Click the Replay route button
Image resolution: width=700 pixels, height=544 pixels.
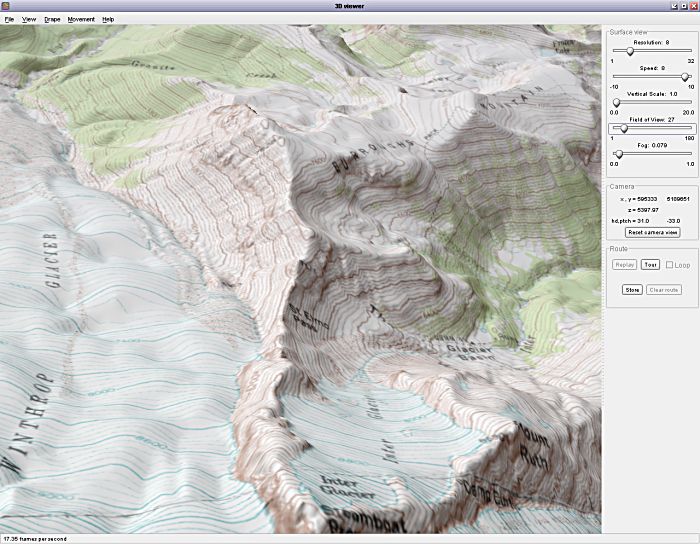(625, 265)
